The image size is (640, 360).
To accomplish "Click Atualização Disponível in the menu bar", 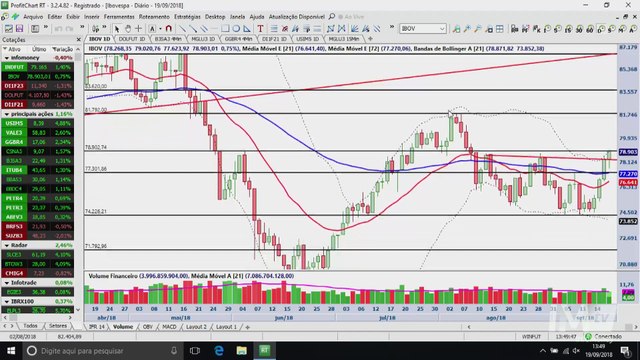I will [297, 17].
